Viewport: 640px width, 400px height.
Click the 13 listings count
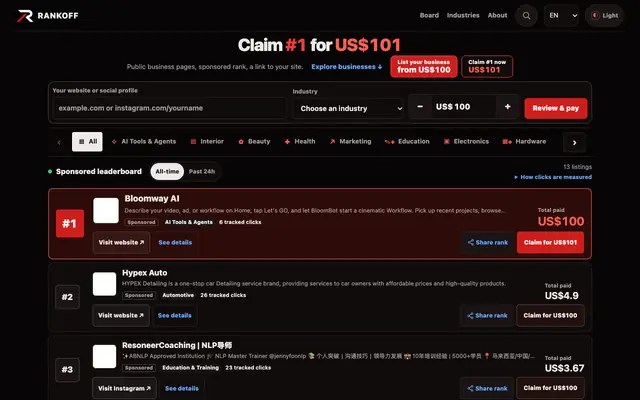(x=578, y=167)
